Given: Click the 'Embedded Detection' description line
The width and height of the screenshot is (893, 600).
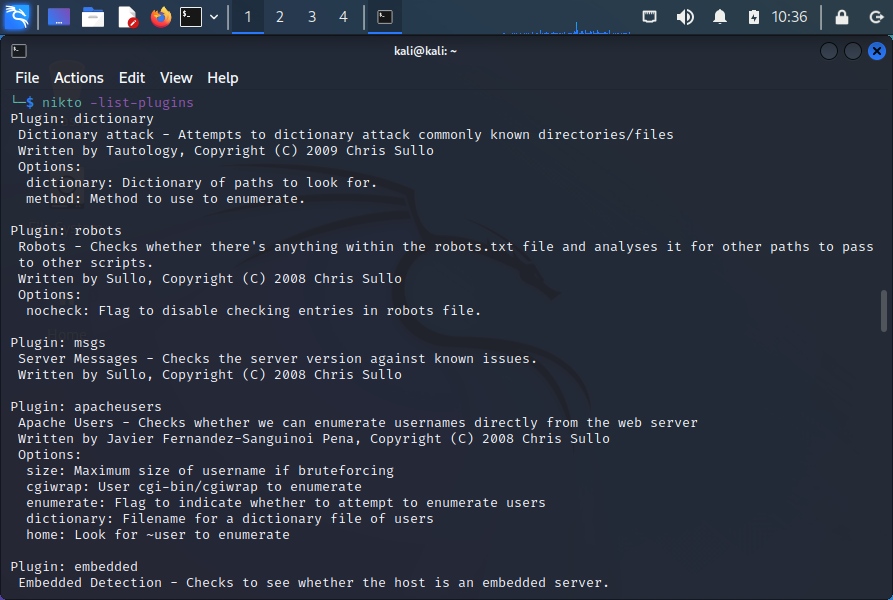Looking at the screenshot, I should point(314,582).
